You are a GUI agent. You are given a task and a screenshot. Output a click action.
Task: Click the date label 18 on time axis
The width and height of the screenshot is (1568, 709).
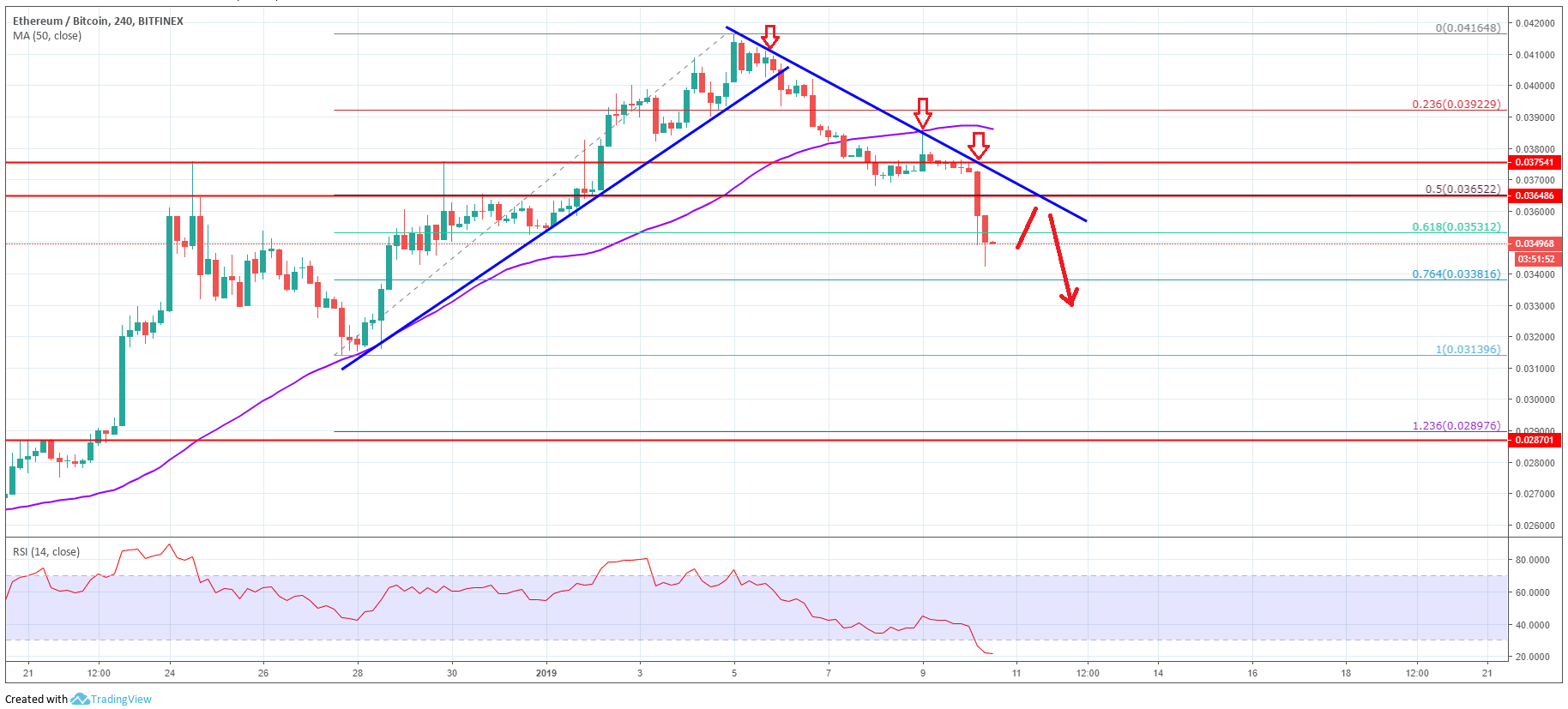(x=1346, y=673)
